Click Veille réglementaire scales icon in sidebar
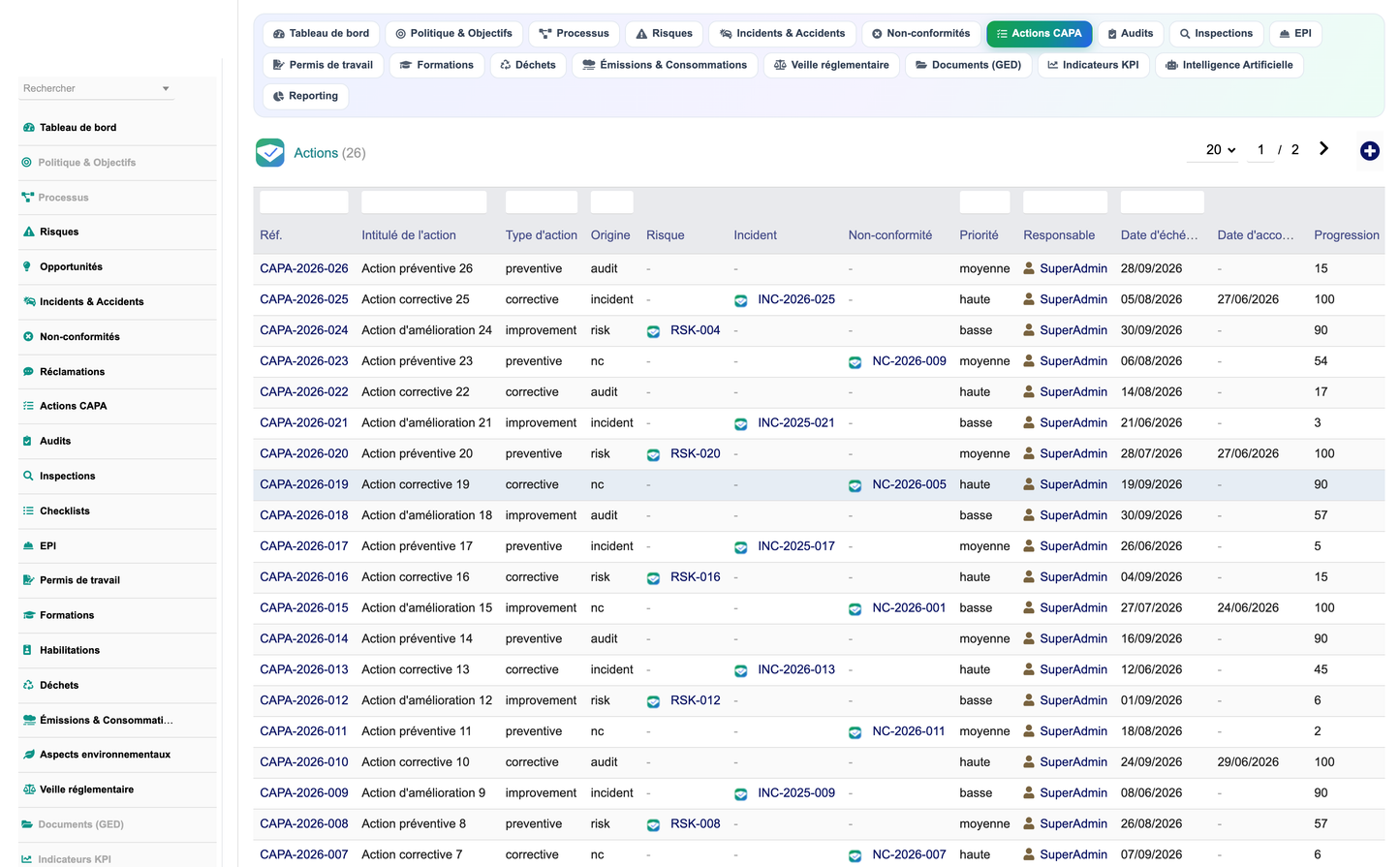 pyautogui.click(x=29, y=790)
